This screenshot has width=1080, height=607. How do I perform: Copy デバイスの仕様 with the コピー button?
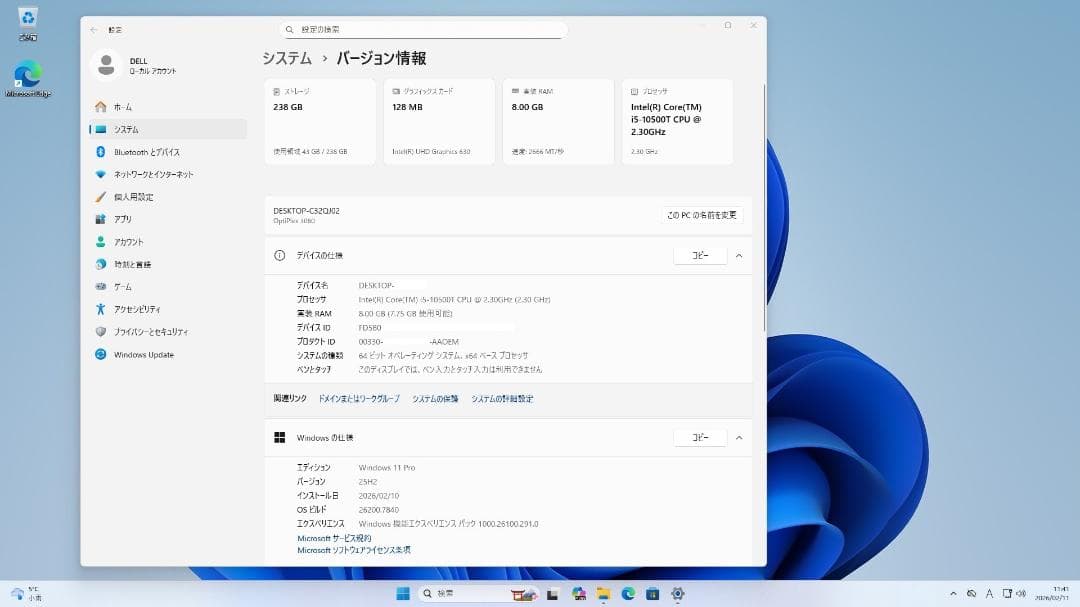(700, 255)
